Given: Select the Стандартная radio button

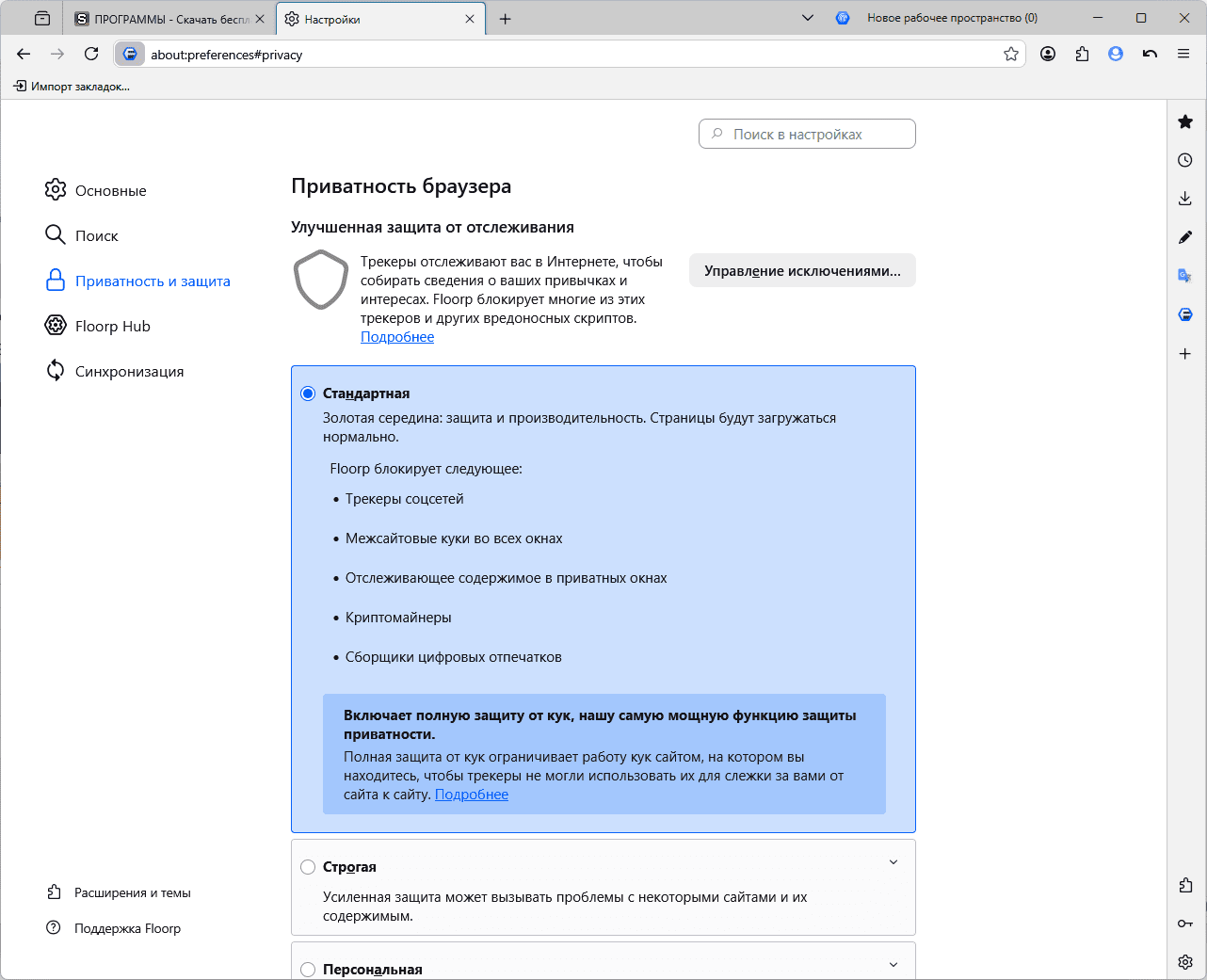Looking at the screenshot, I should tap(308, 394).
